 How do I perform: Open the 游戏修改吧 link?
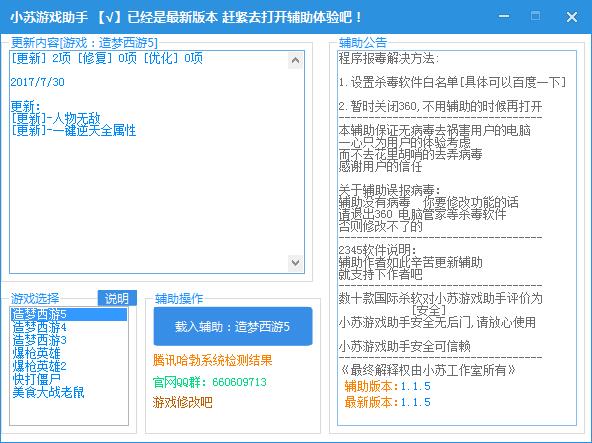click(182, 402)
